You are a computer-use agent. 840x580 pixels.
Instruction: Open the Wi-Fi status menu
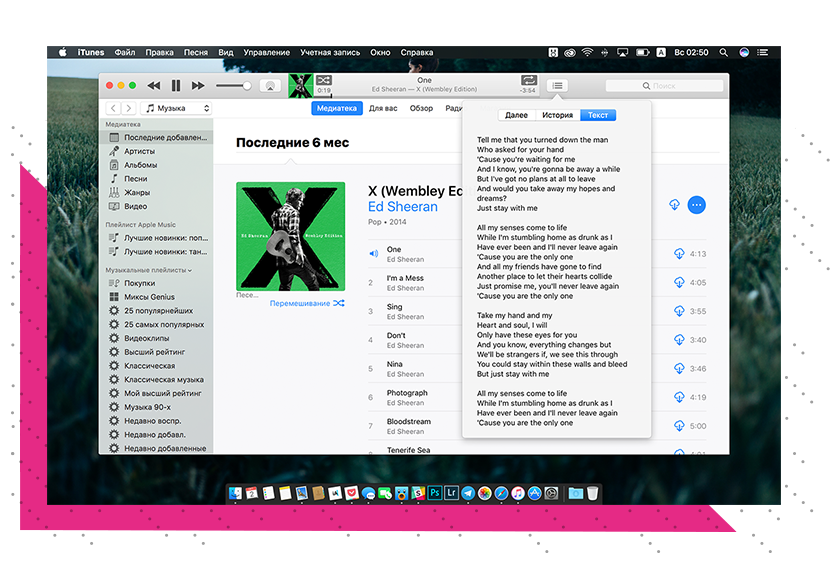click(x=587, y=52)
